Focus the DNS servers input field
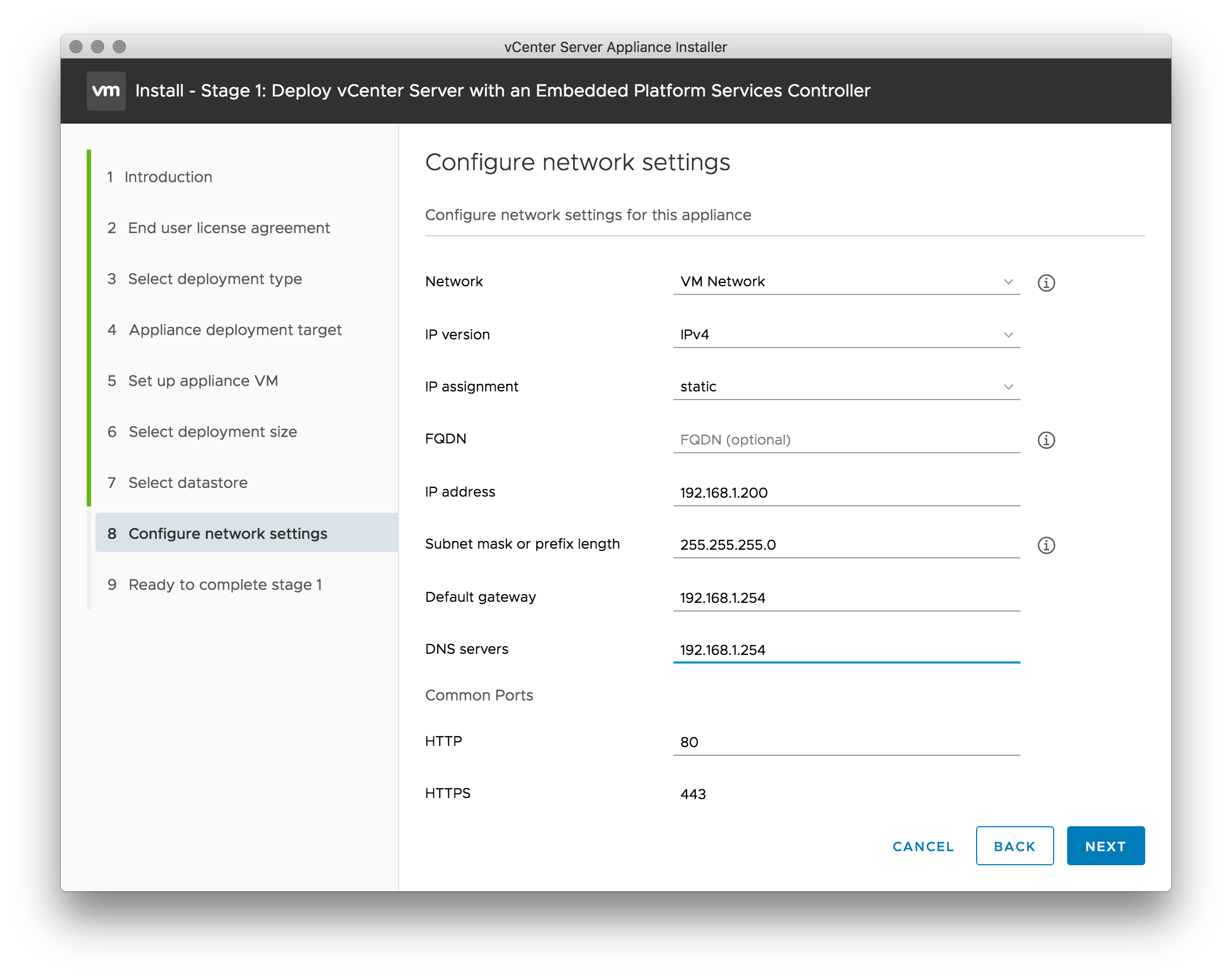The height and width of the screenshot is (978, 1232). (846, 649)
